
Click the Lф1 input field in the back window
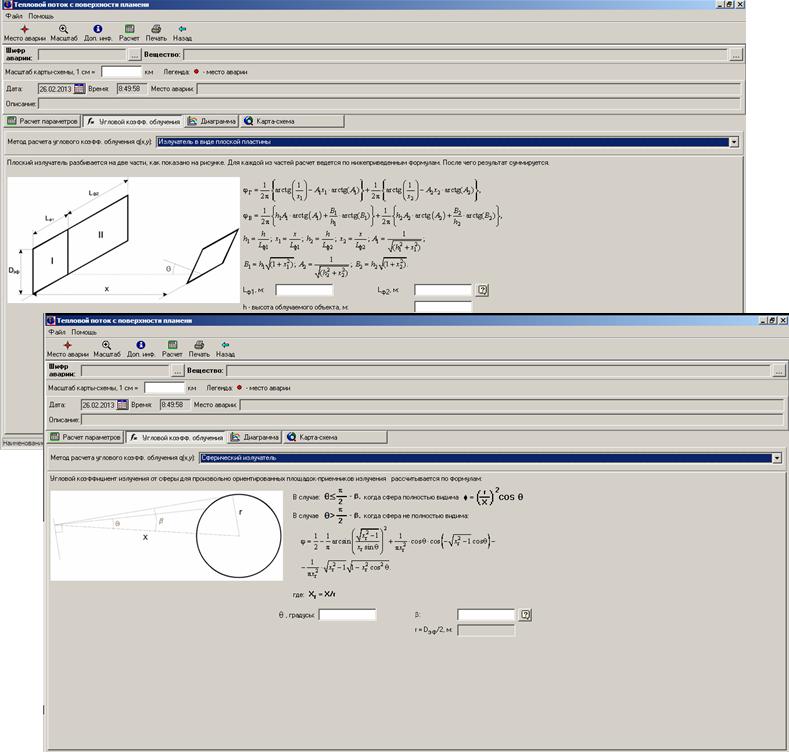tap(304, 290)
